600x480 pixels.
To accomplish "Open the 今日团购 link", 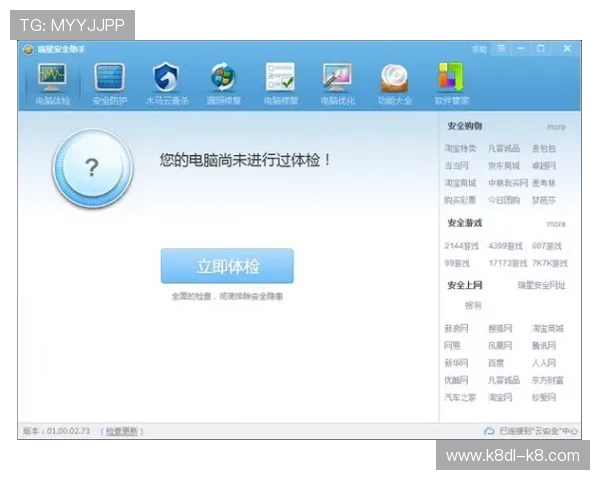I will point(504,200).
